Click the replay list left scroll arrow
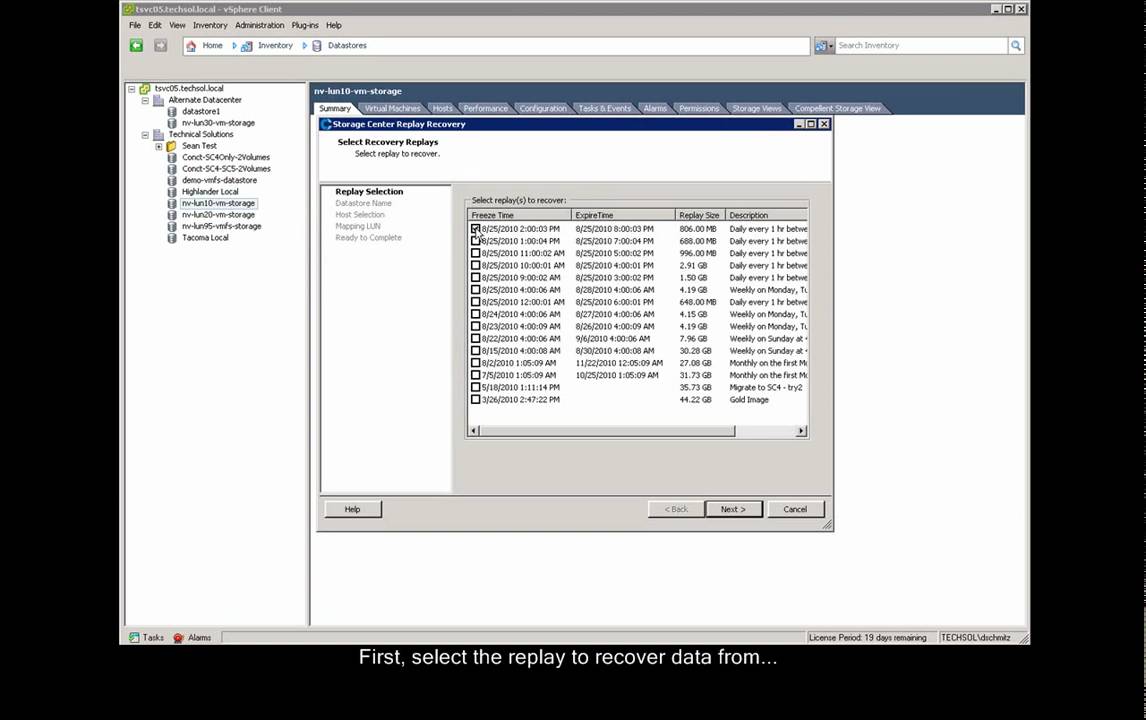The height and width of the screenshot is (720, 1146). [474, 431]
